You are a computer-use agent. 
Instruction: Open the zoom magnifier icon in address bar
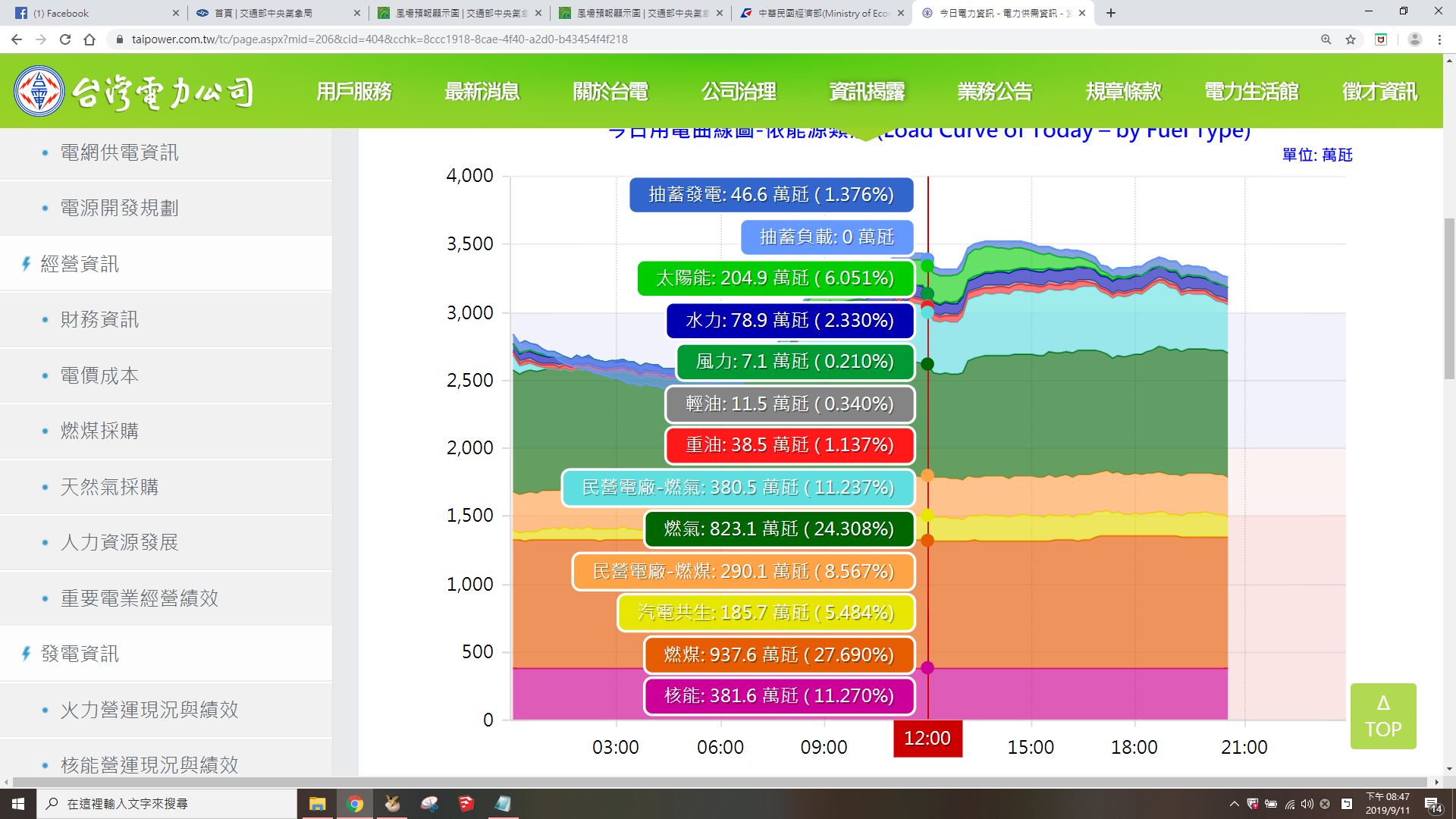pyautogui.click(x=1326, y=39)
